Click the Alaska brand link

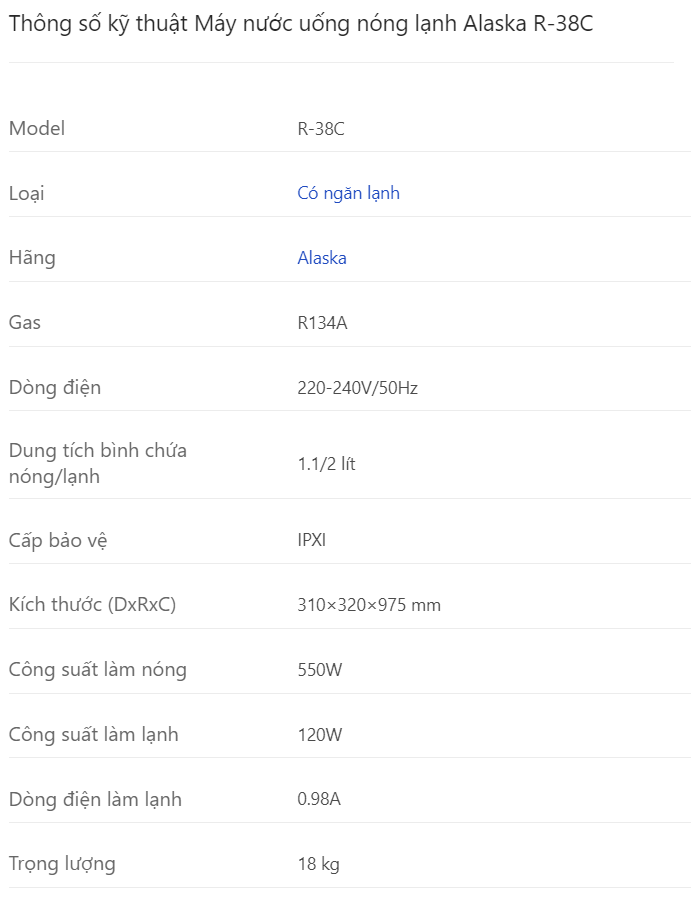(322, 258)
